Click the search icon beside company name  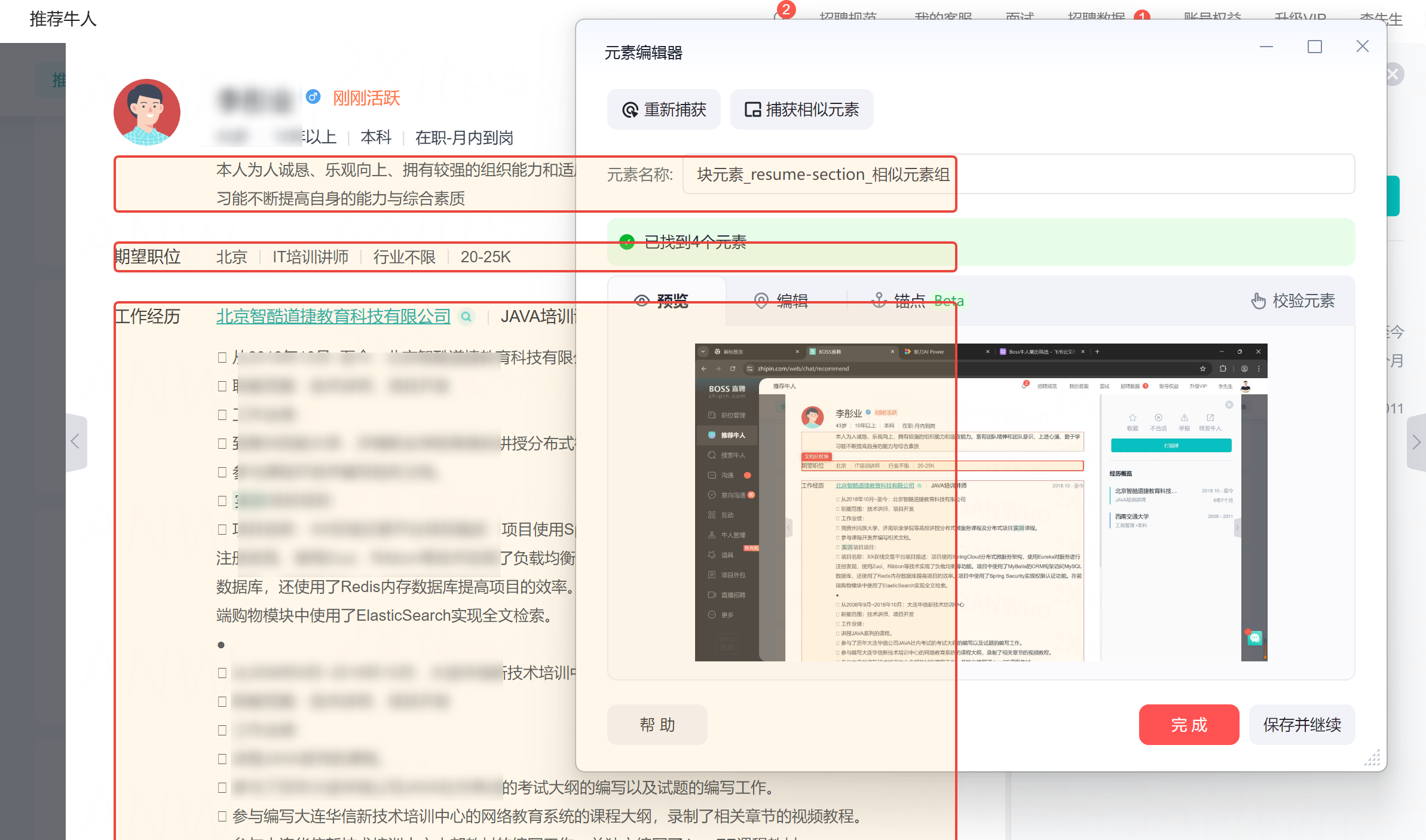(466, 317)
